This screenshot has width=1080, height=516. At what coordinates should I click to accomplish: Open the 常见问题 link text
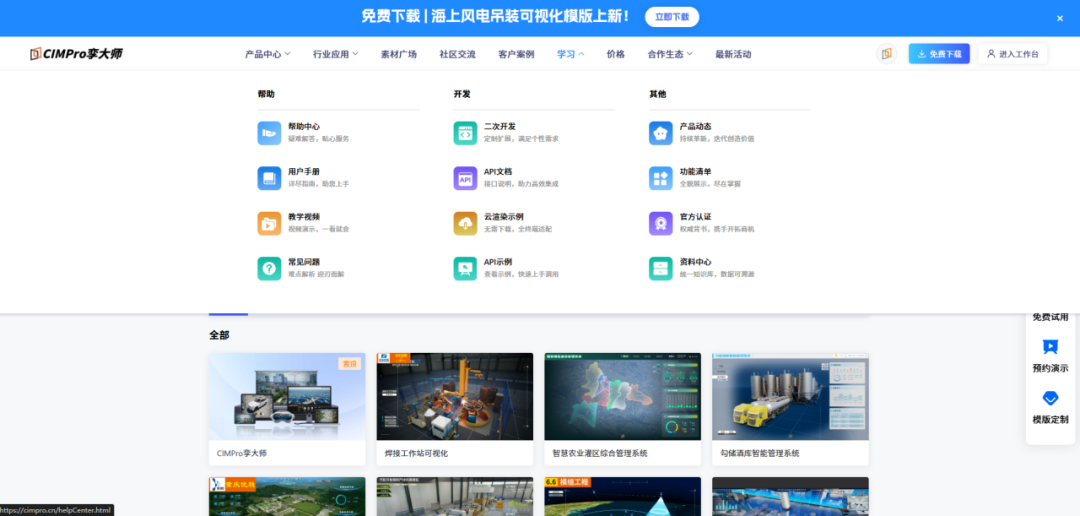[x=304, y=262]
